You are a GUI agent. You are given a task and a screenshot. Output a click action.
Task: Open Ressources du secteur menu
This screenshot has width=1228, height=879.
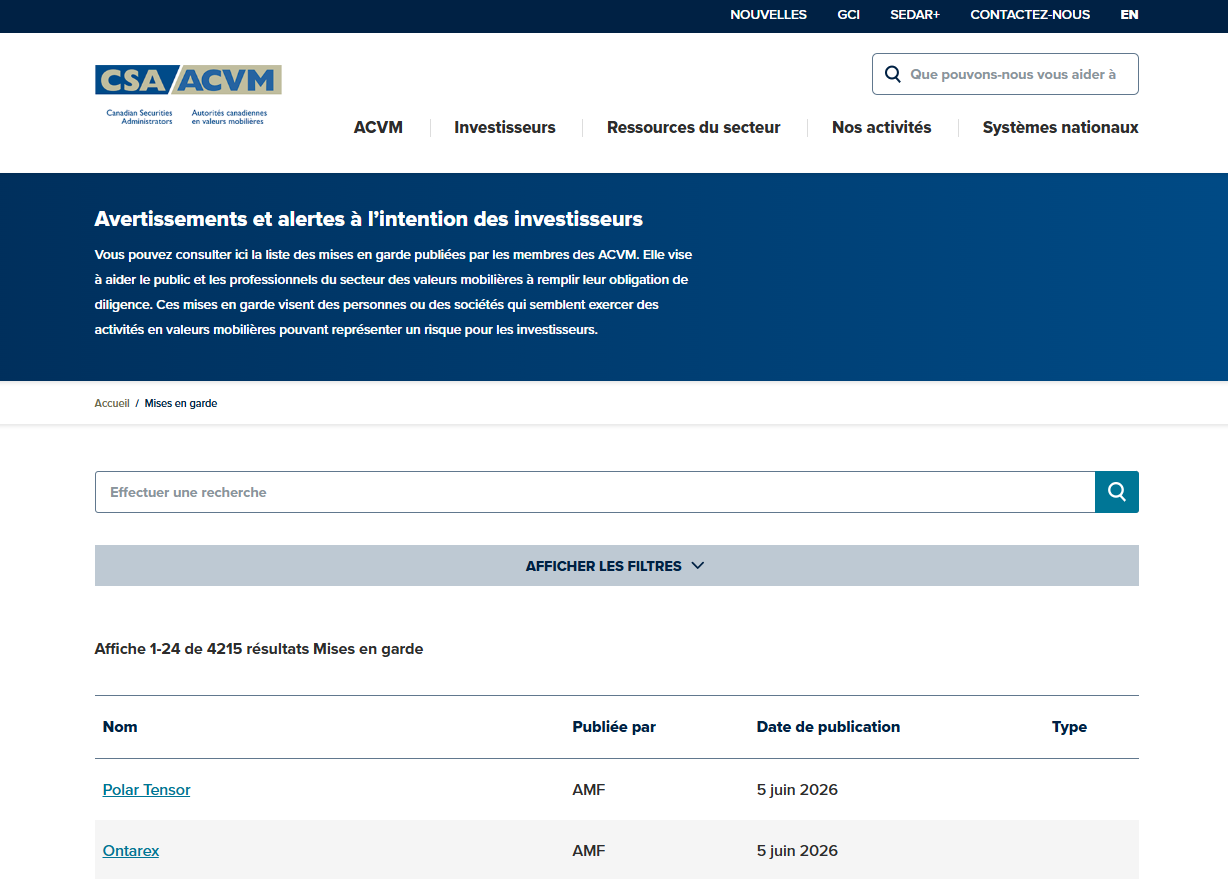point(694,128)
